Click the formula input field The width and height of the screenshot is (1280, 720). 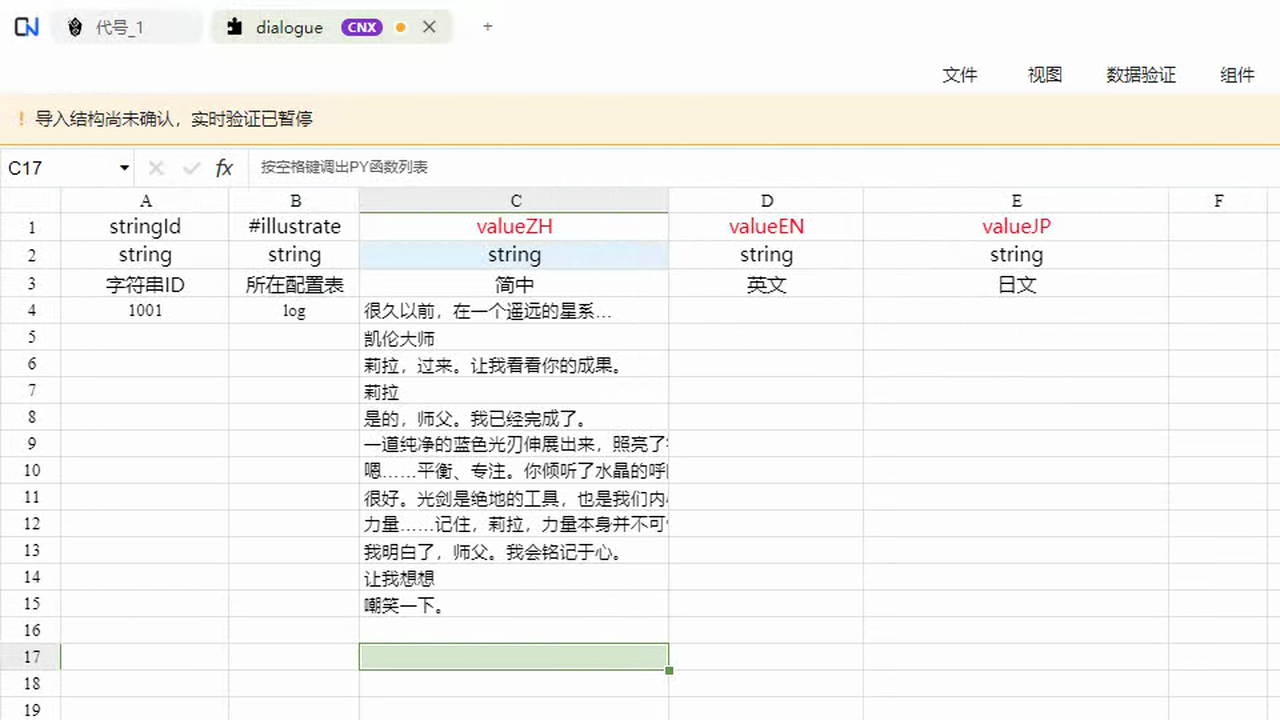click(764, 168)
